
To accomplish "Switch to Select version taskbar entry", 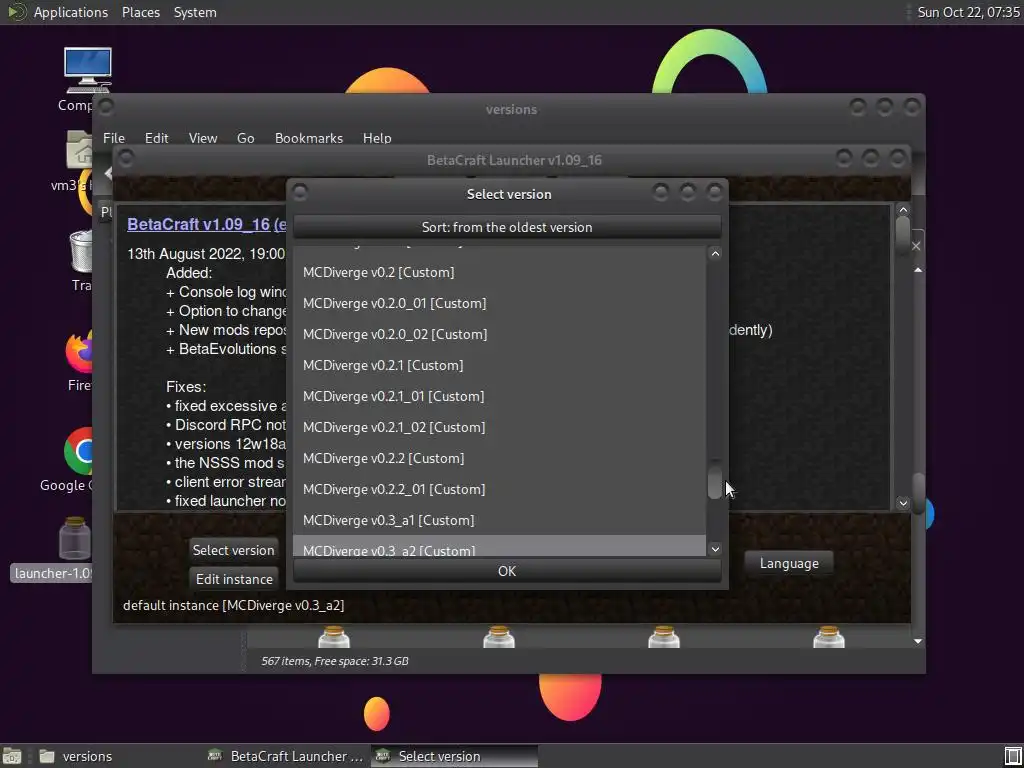I will pyautogui.click(x=455, y=756).
